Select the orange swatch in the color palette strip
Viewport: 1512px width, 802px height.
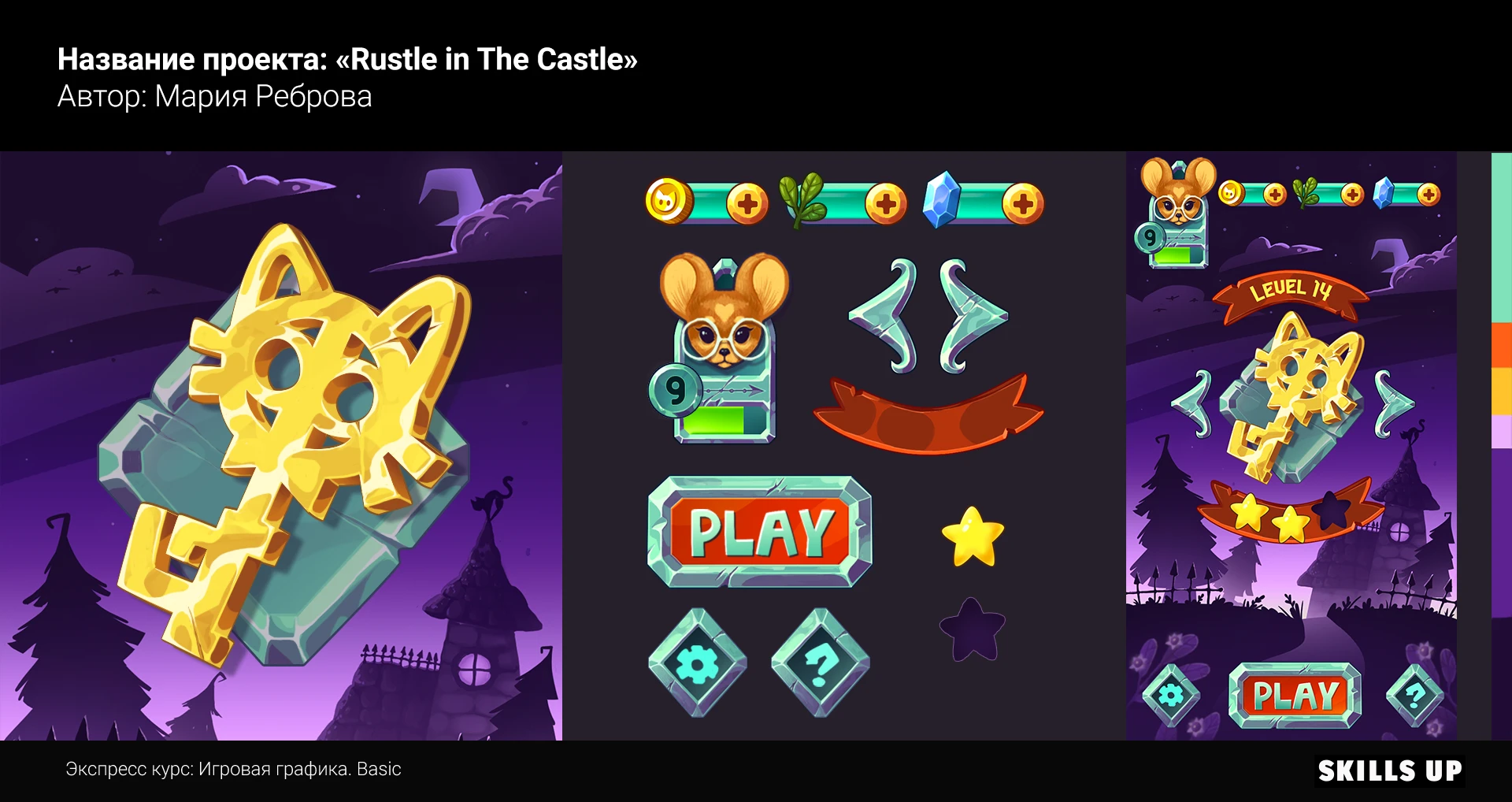point(1502,346)
